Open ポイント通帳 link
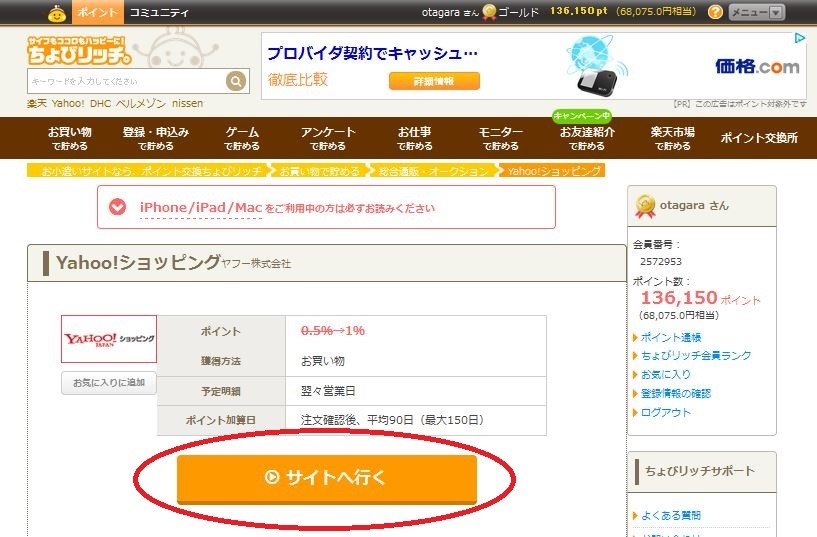This screenshot has height=537, width=817. (671, 337)
